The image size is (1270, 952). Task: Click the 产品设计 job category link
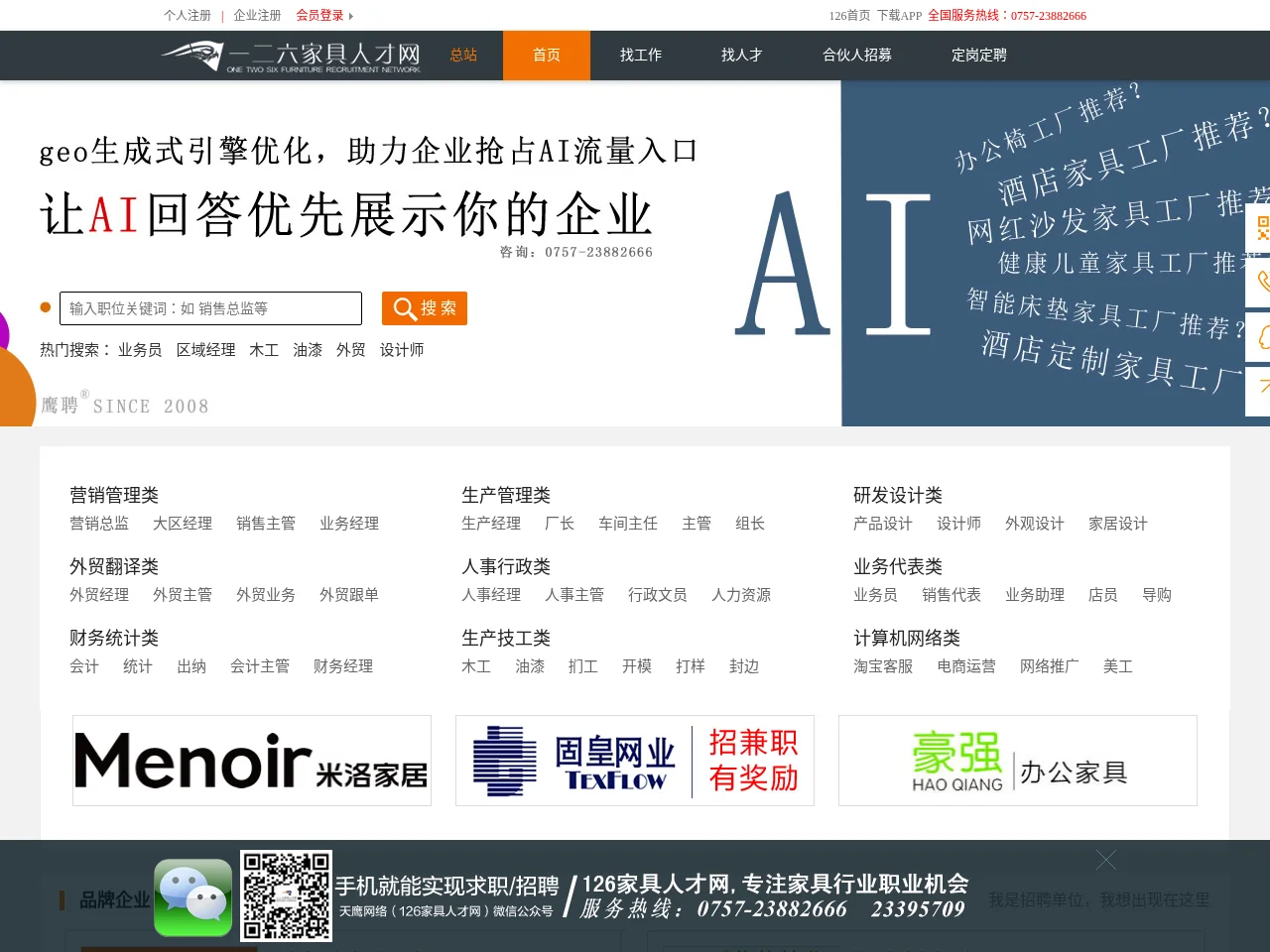pos(883,524)
